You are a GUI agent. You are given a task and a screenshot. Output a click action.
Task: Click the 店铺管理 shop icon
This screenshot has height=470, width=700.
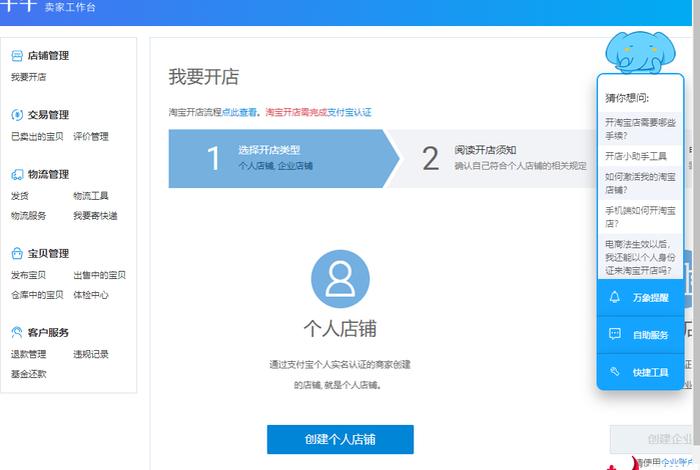(x=17, y=56)
